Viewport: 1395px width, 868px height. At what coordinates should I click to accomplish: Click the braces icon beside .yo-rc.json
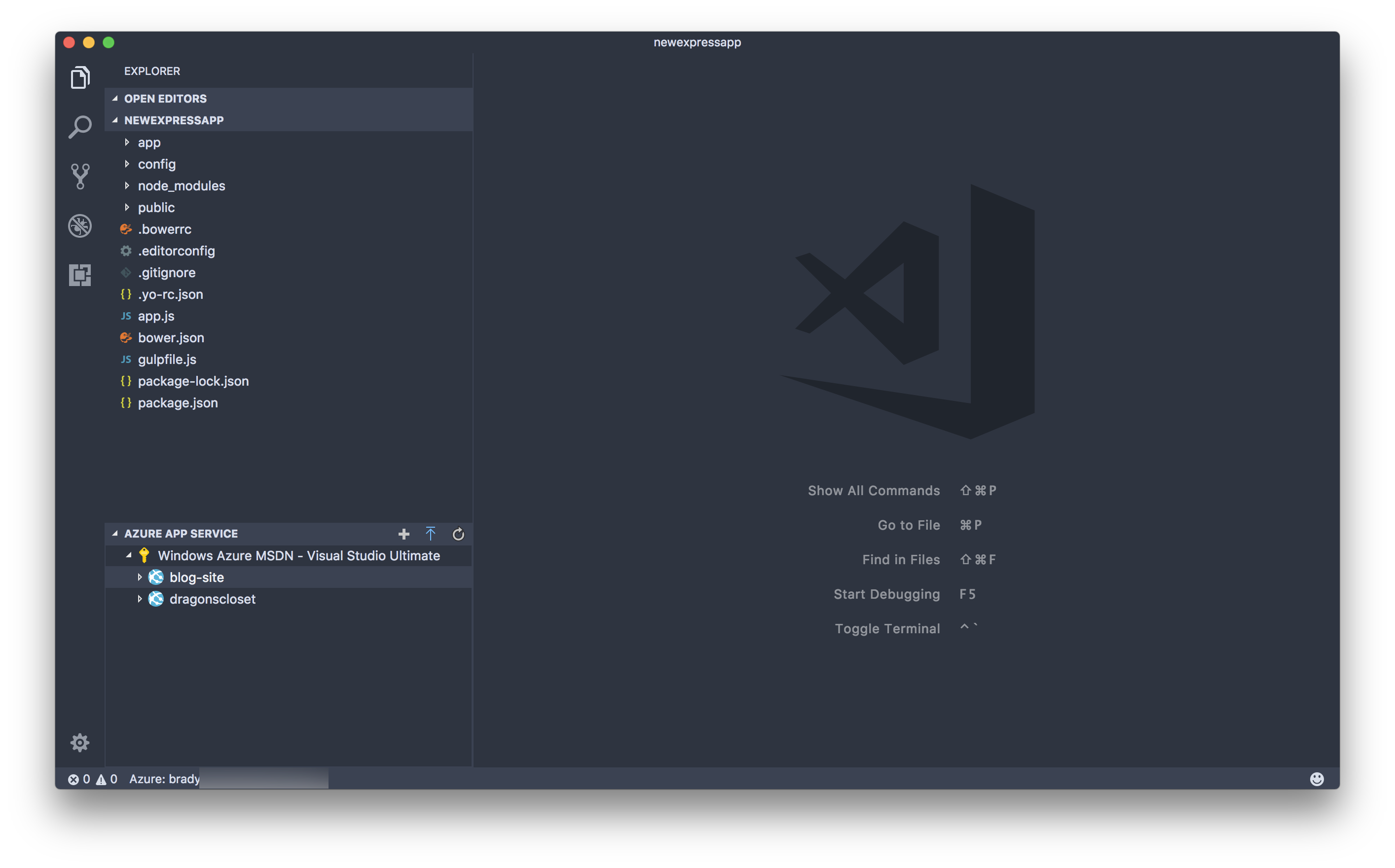[x=126, y=294]
